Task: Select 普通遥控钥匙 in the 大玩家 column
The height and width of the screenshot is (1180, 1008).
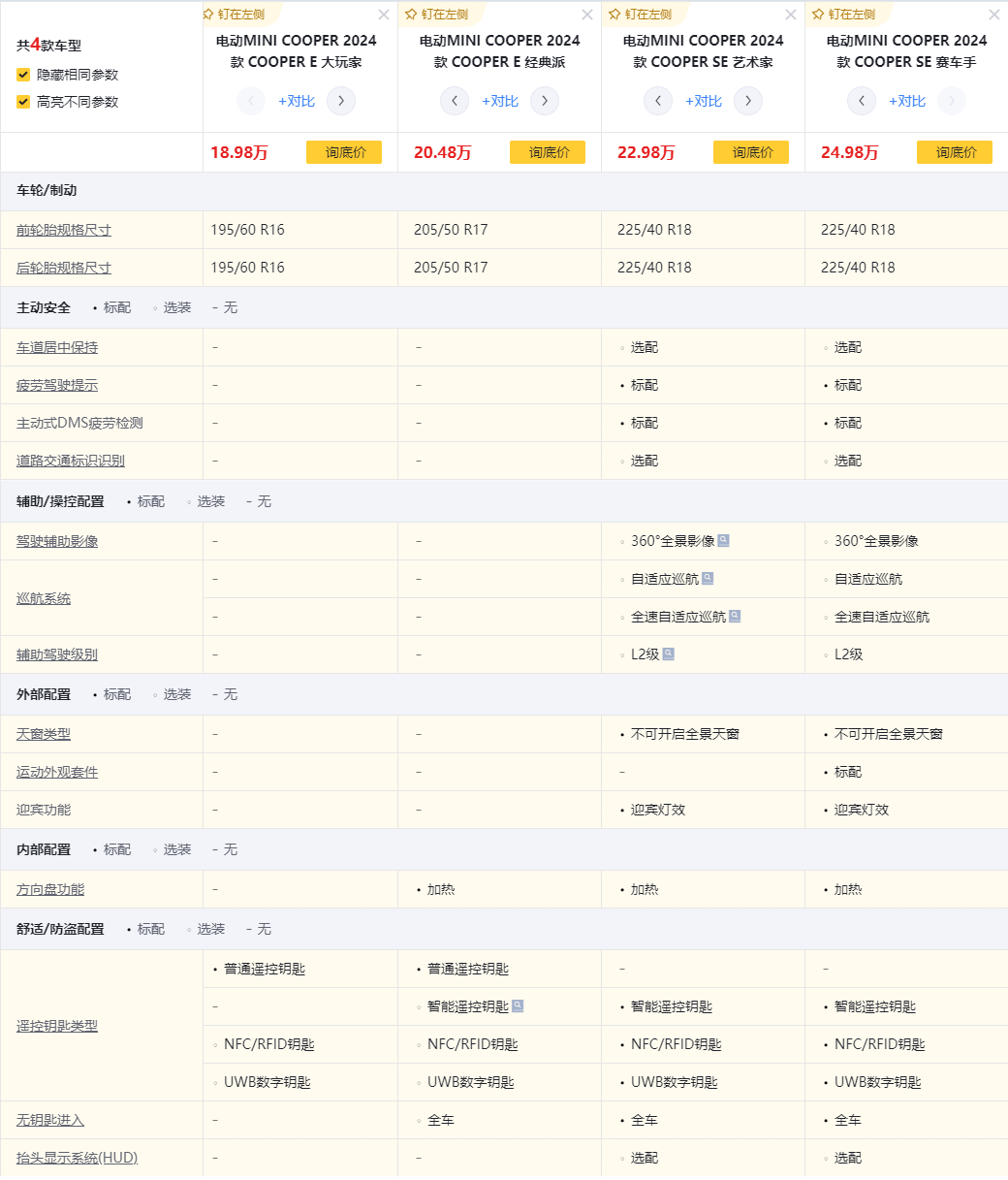Action: click(265, 969)
